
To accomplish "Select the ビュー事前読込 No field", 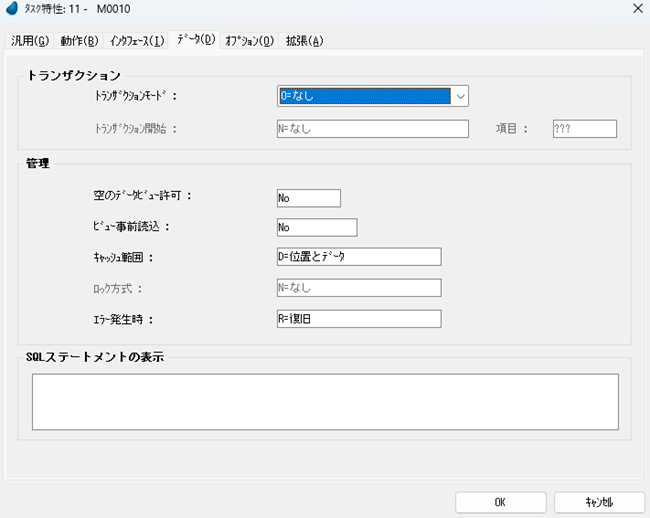I will [316, 227].
